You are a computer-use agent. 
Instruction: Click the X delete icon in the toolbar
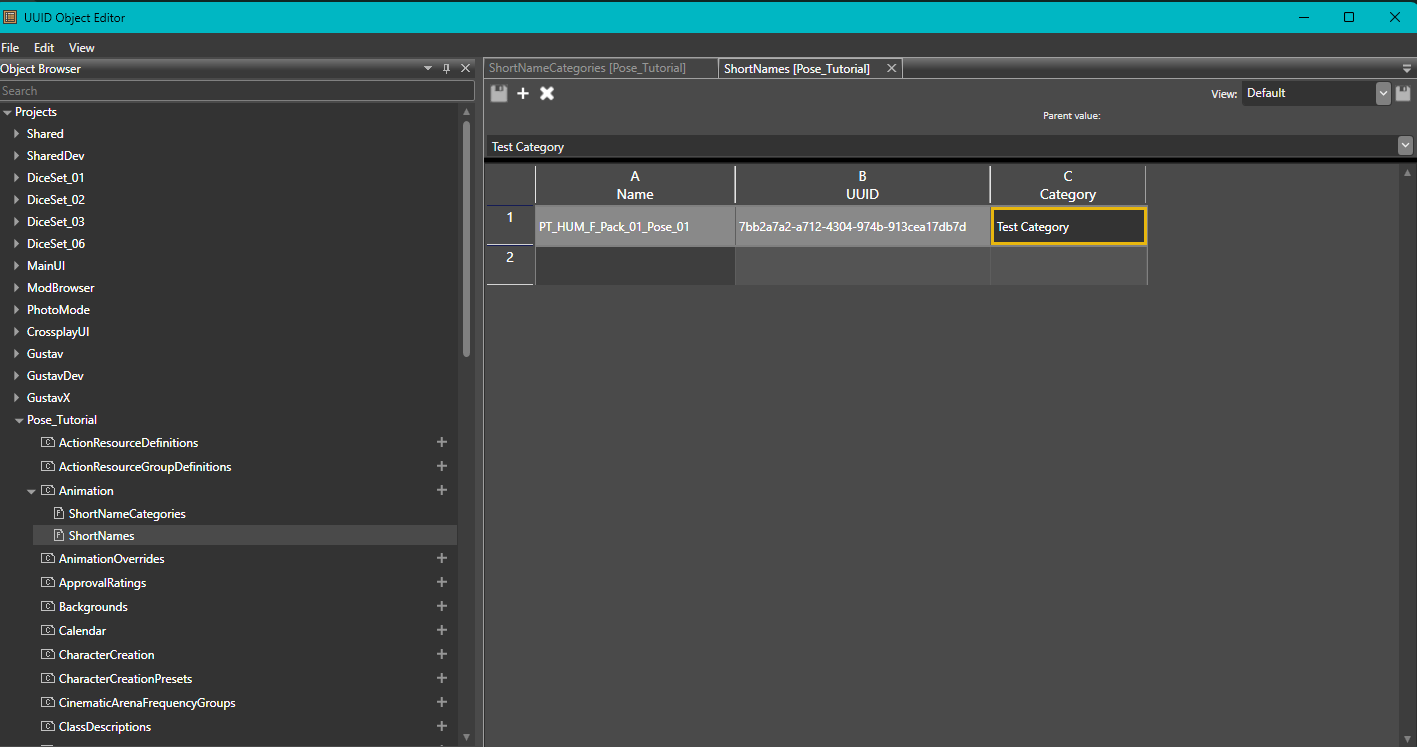click(547, 92)
